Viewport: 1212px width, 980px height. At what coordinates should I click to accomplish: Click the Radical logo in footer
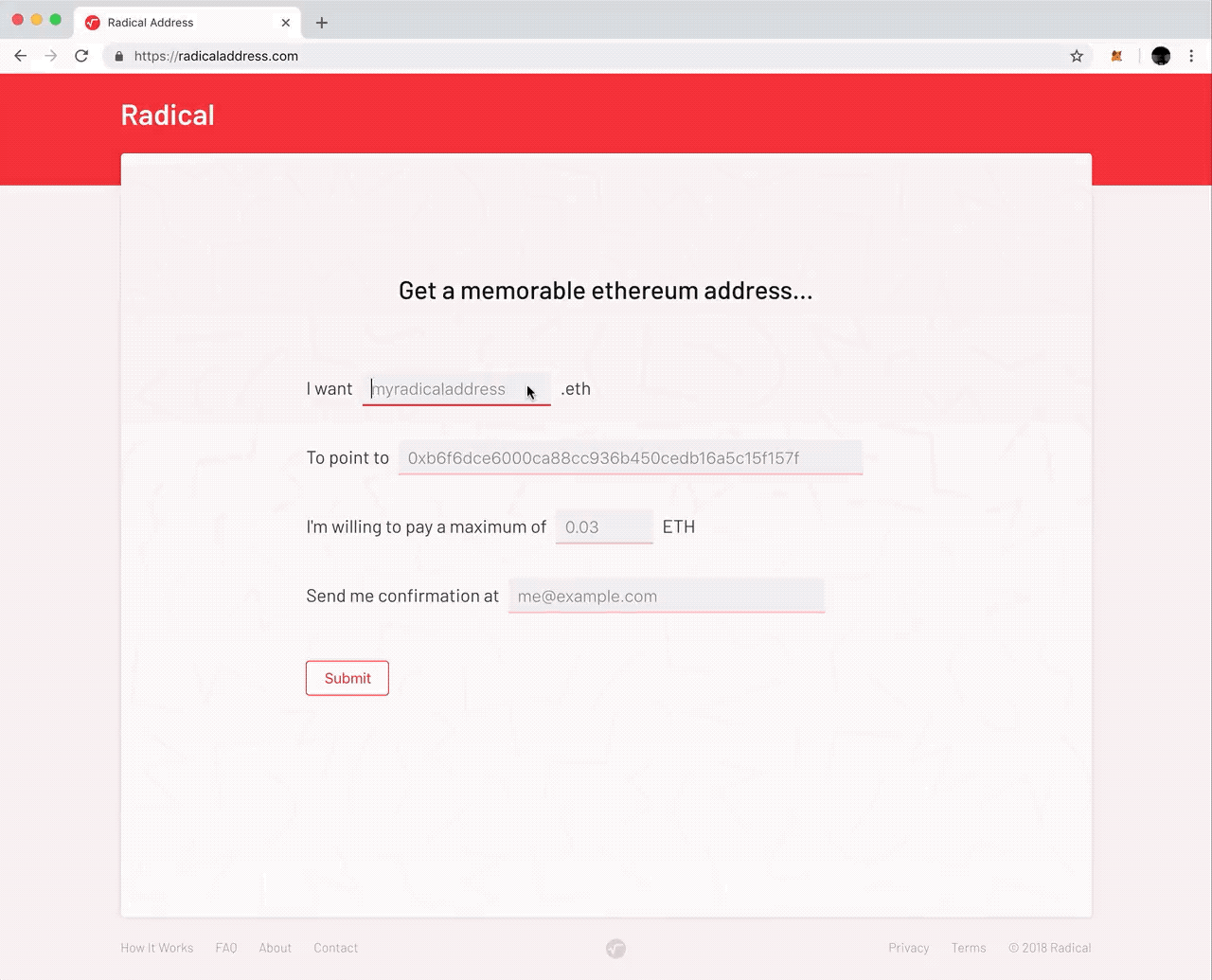(615, 948)
